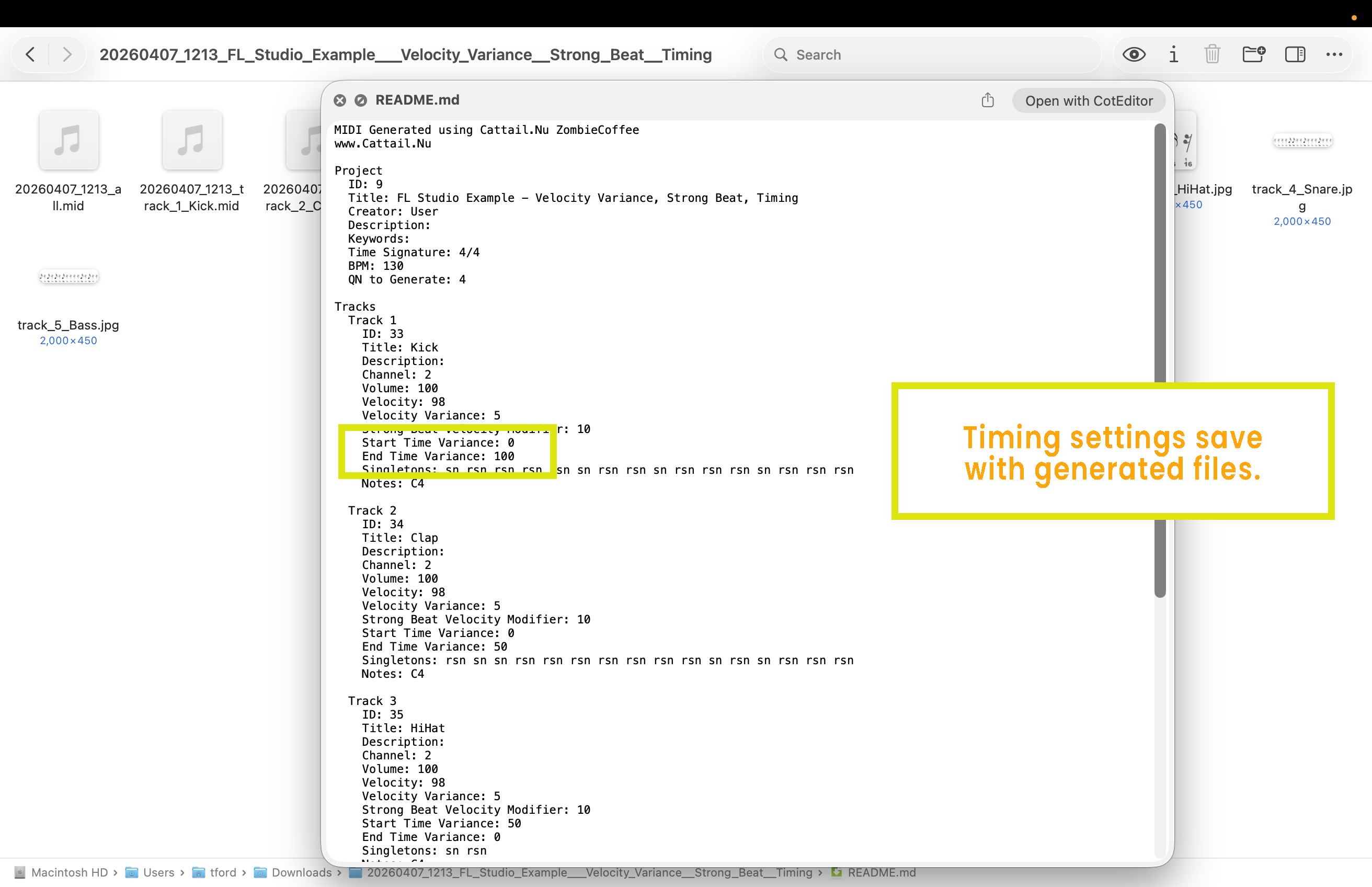Open the Get Info icon
The height and width of the screenshot is (887, 1372).
[x=1173, y=55]
